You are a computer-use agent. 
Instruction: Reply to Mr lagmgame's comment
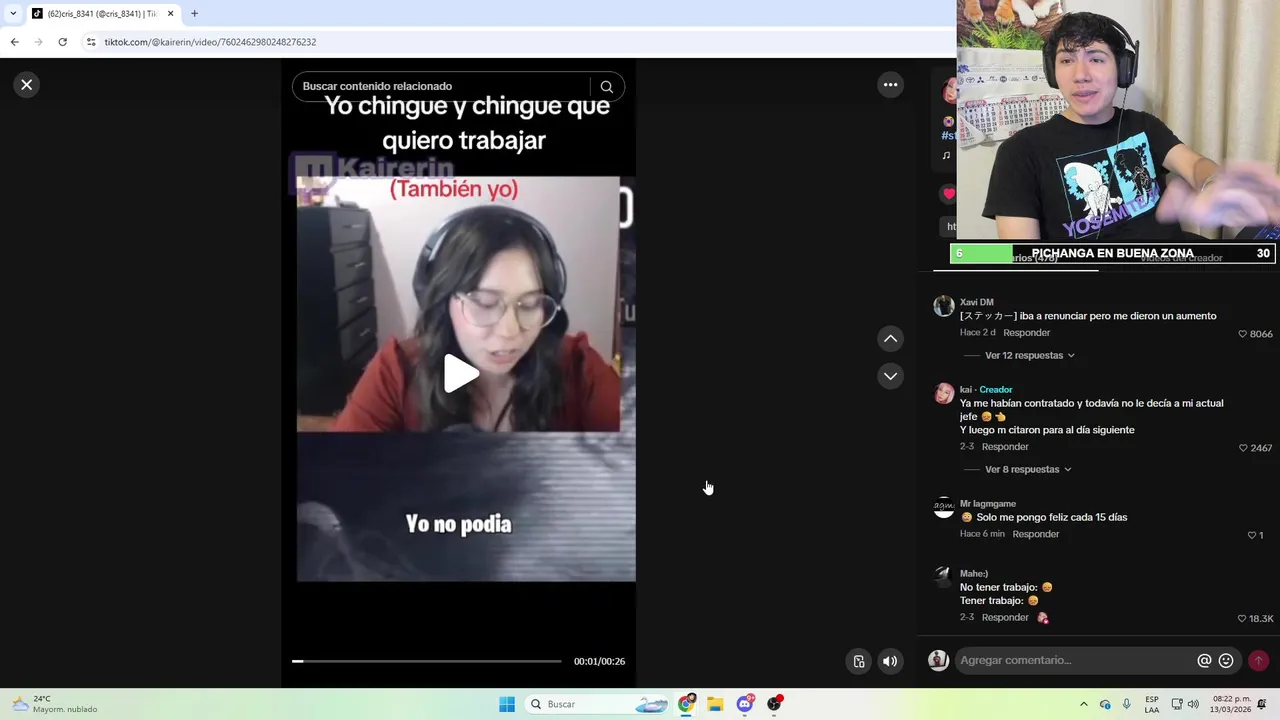point(1036,534)
